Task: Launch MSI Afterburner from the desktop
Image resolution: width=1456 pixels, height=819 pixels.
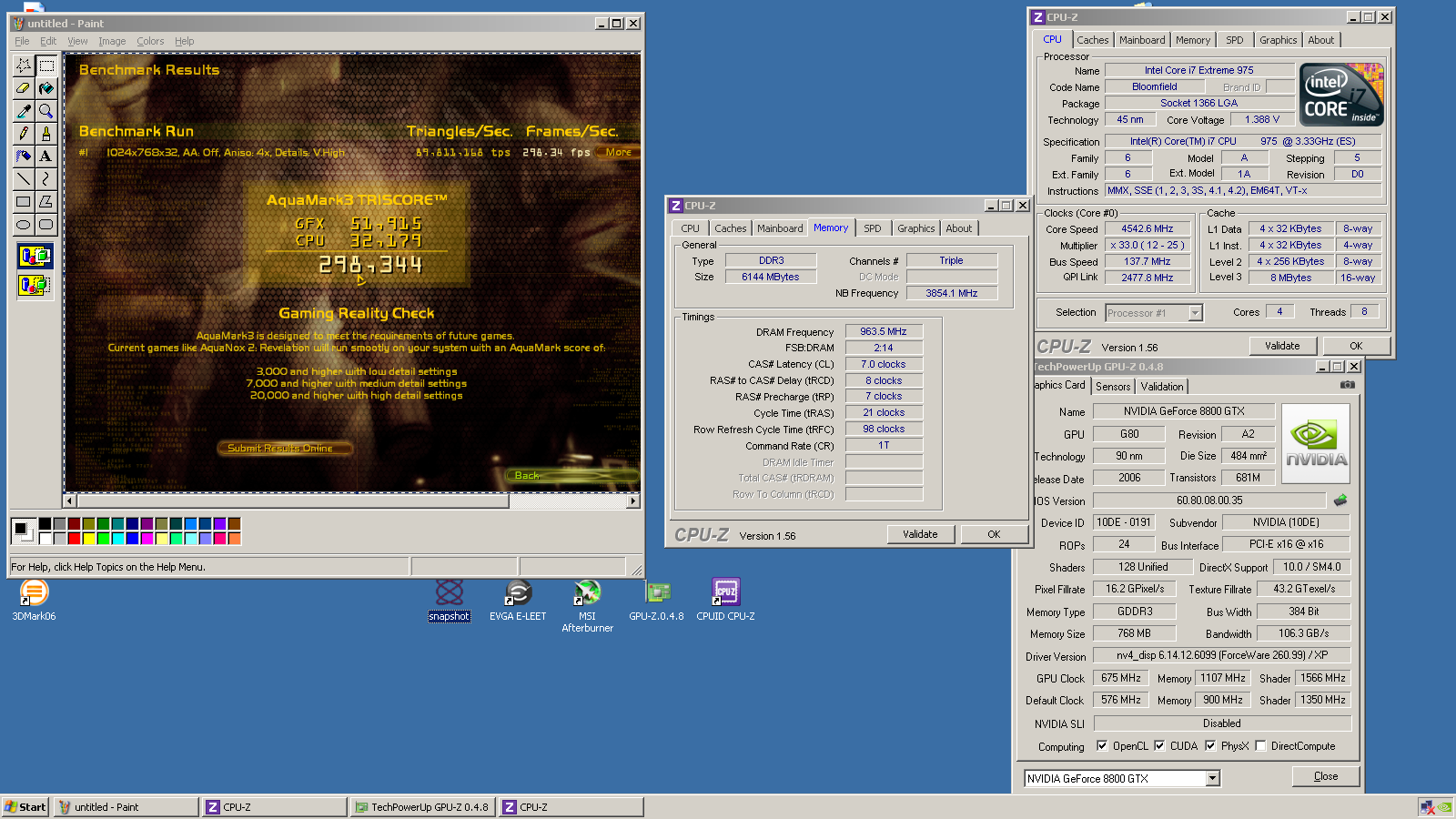Action: [x=587, y=606]
